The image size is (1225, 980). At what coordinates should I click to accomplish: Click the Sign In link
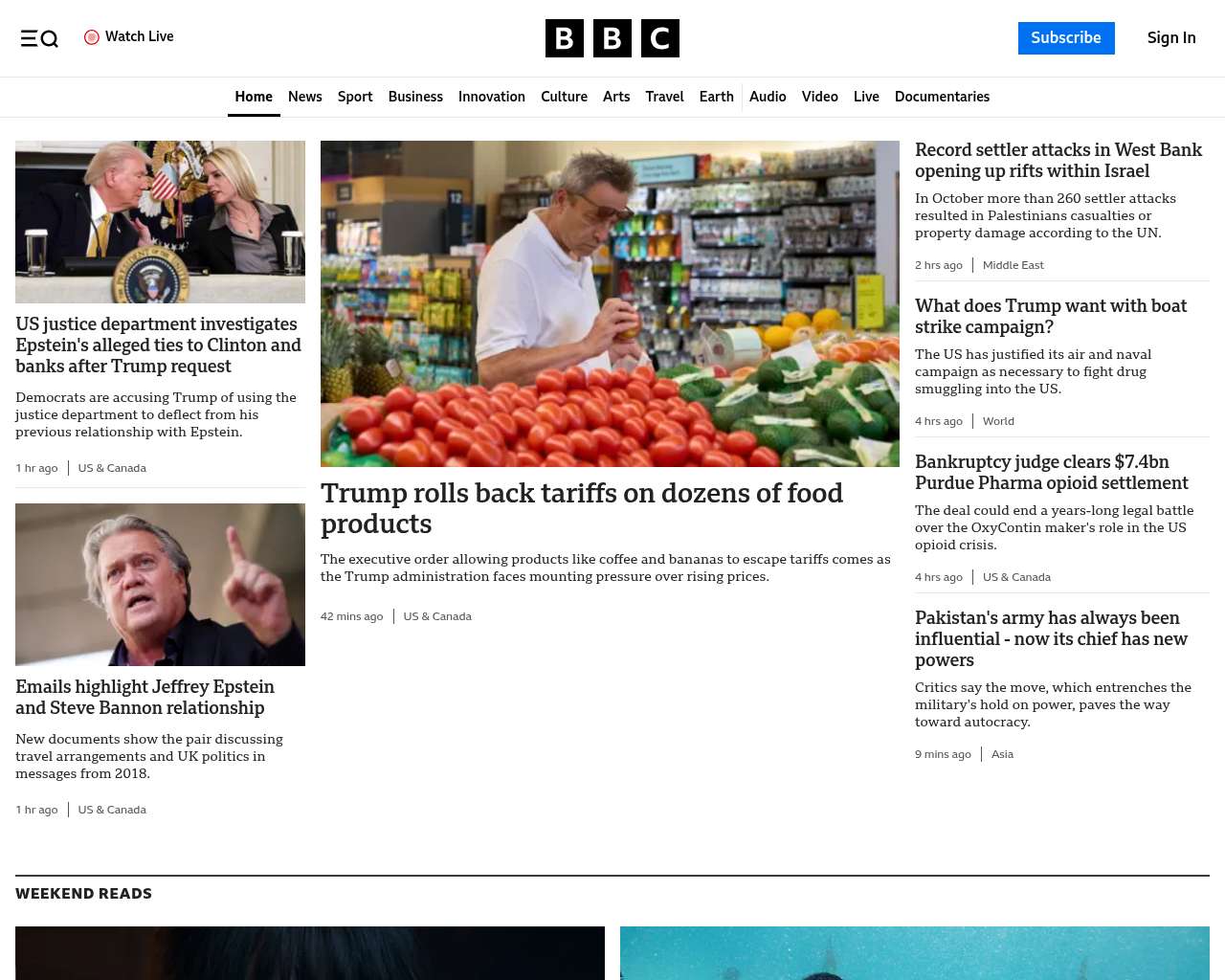click(1171, 38)
